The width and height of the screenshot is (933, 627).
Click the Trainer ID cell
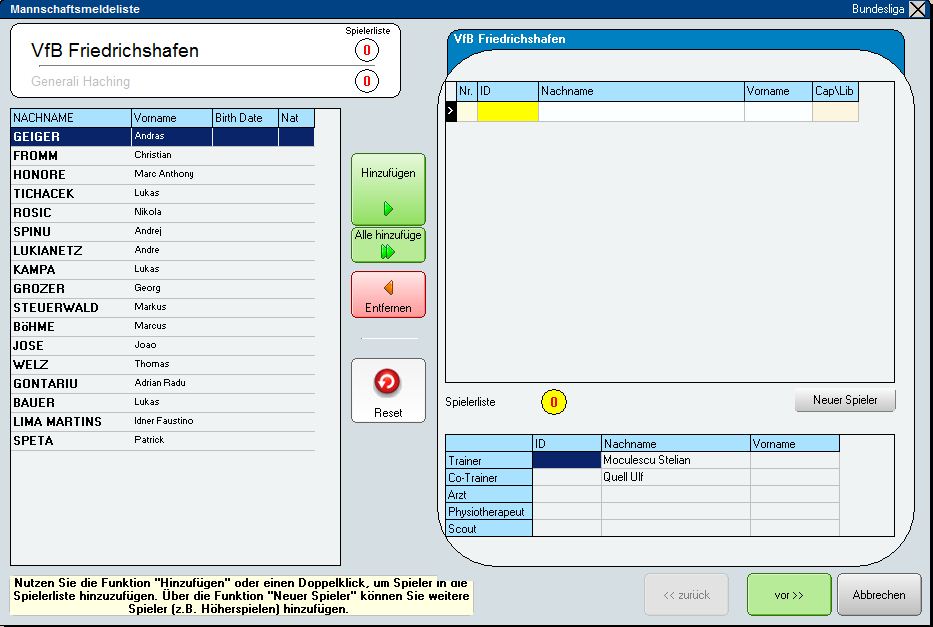click(x=566, y=460)
